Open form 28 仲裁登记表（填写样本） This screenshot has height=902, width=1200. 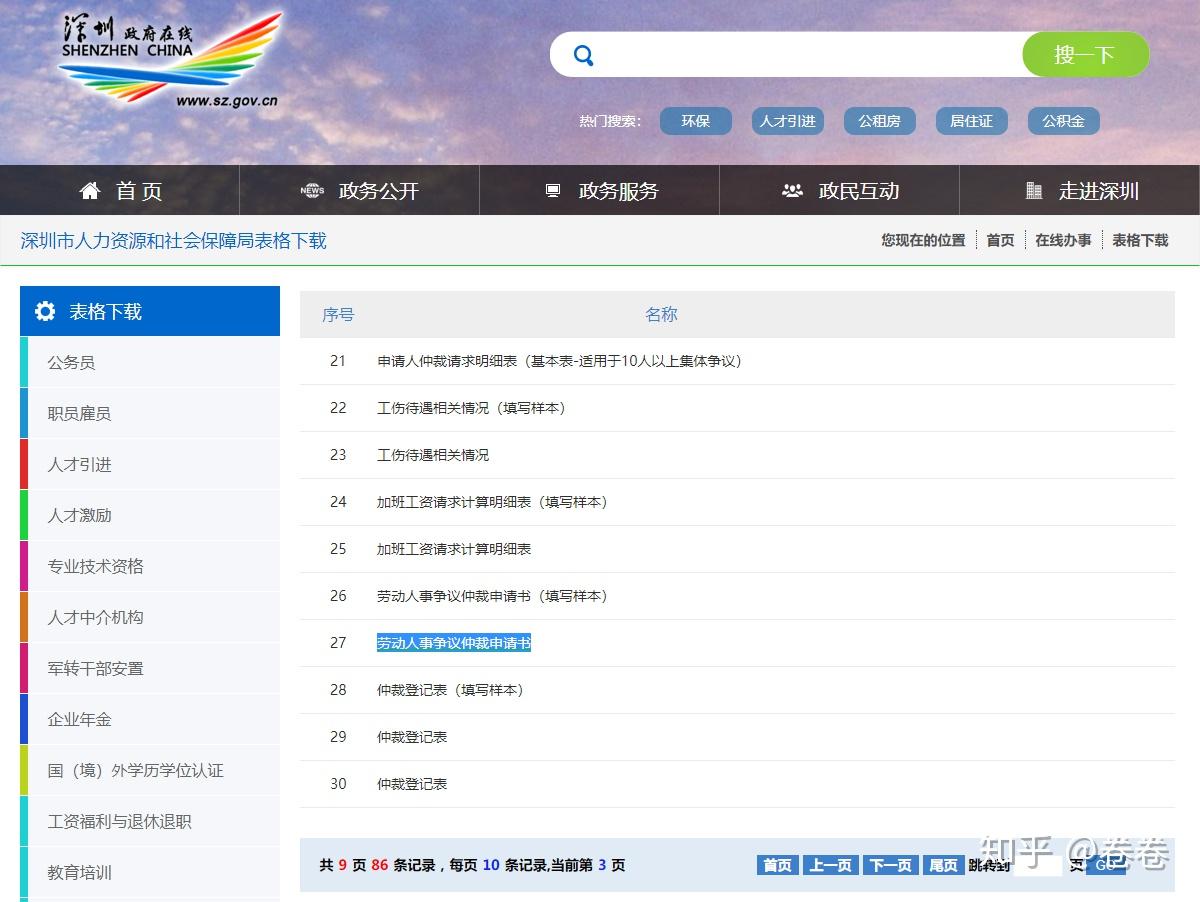tap(451, 690)
